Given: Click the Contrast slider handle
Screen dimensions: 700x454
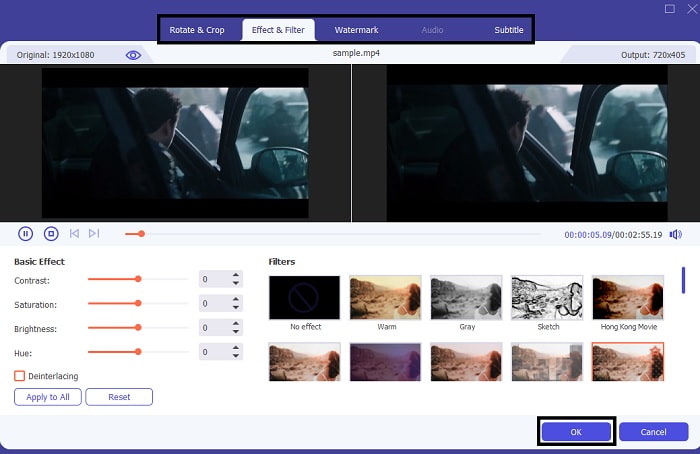Looking at the screenshot, I should coord(138,279).
